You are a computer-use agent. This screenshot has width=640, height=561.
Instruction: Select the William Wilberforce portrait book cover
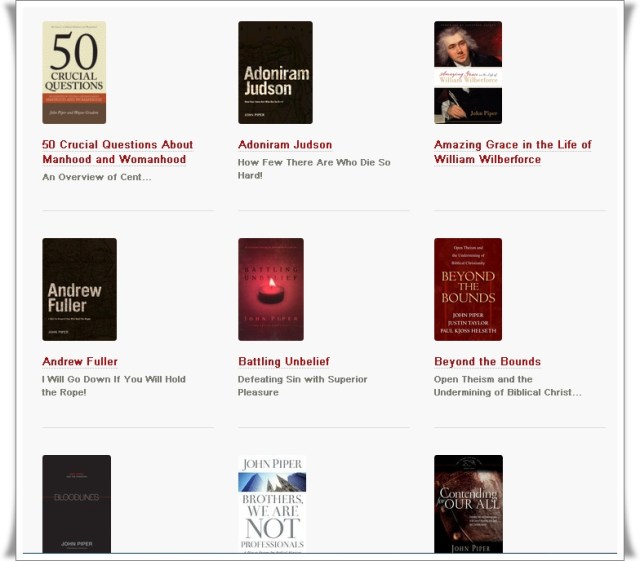point(468,73)
